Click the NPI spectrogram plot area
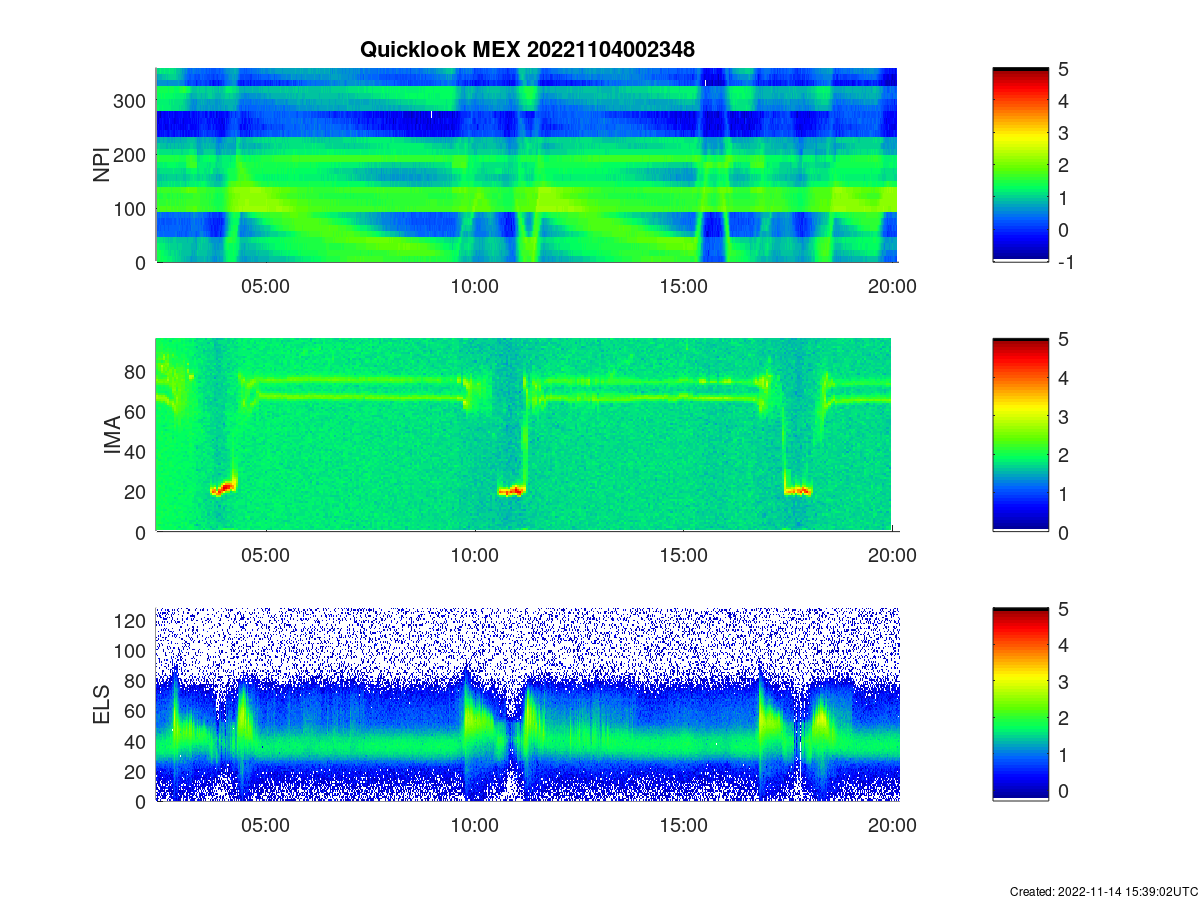Image resolution: width=1200 pixels, height=900 pixels. [x=526, y=165]
